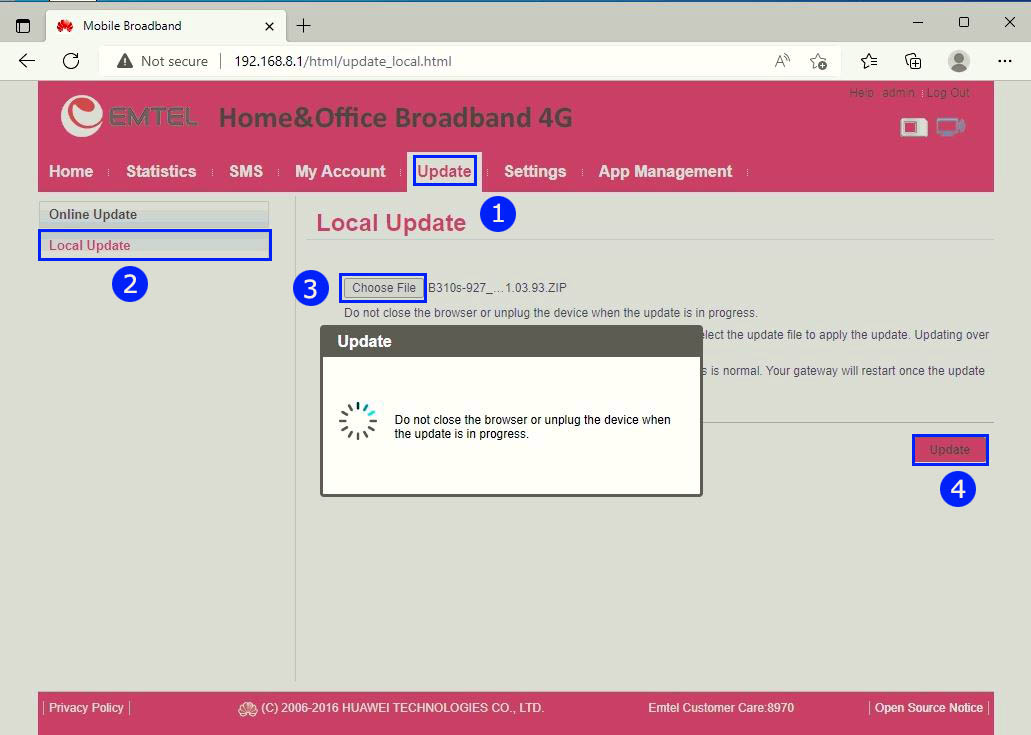The height and width of the screenshot is (735, 1031).
Task: Open the My Account tab
Action: [340, 172]
